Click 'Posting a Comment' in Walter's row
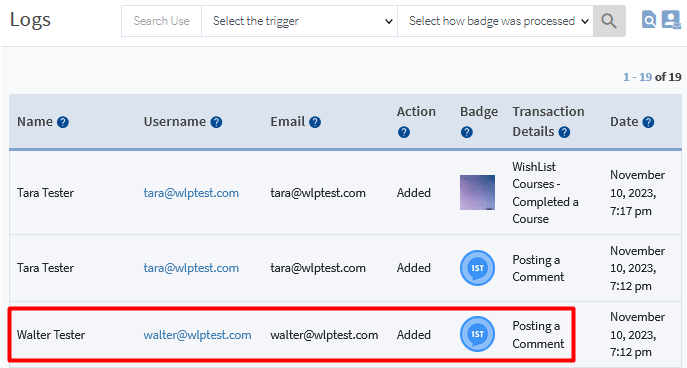Screen dimensions: 687x368 pyautogui.click(x=538, y=335)
